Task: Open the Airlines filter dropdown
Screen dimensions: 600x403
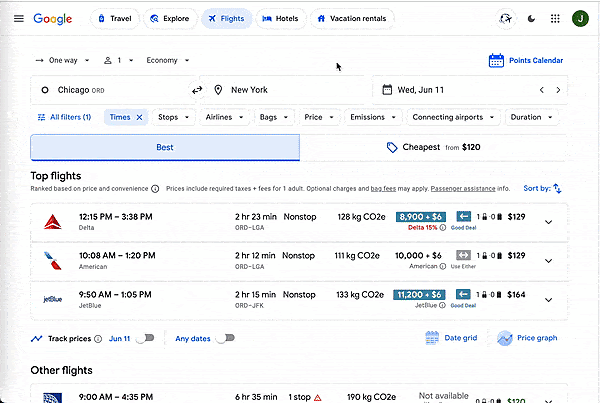Action: [226, 117]
